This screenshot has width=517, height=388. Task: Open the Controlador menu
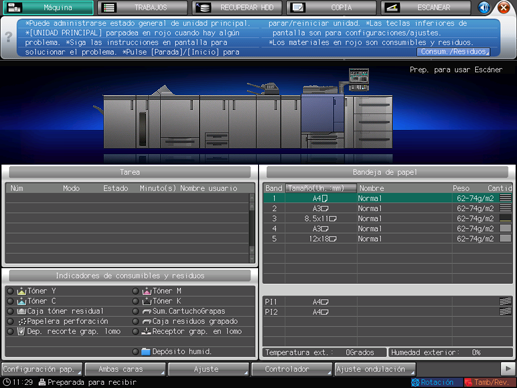coord(292,369)
